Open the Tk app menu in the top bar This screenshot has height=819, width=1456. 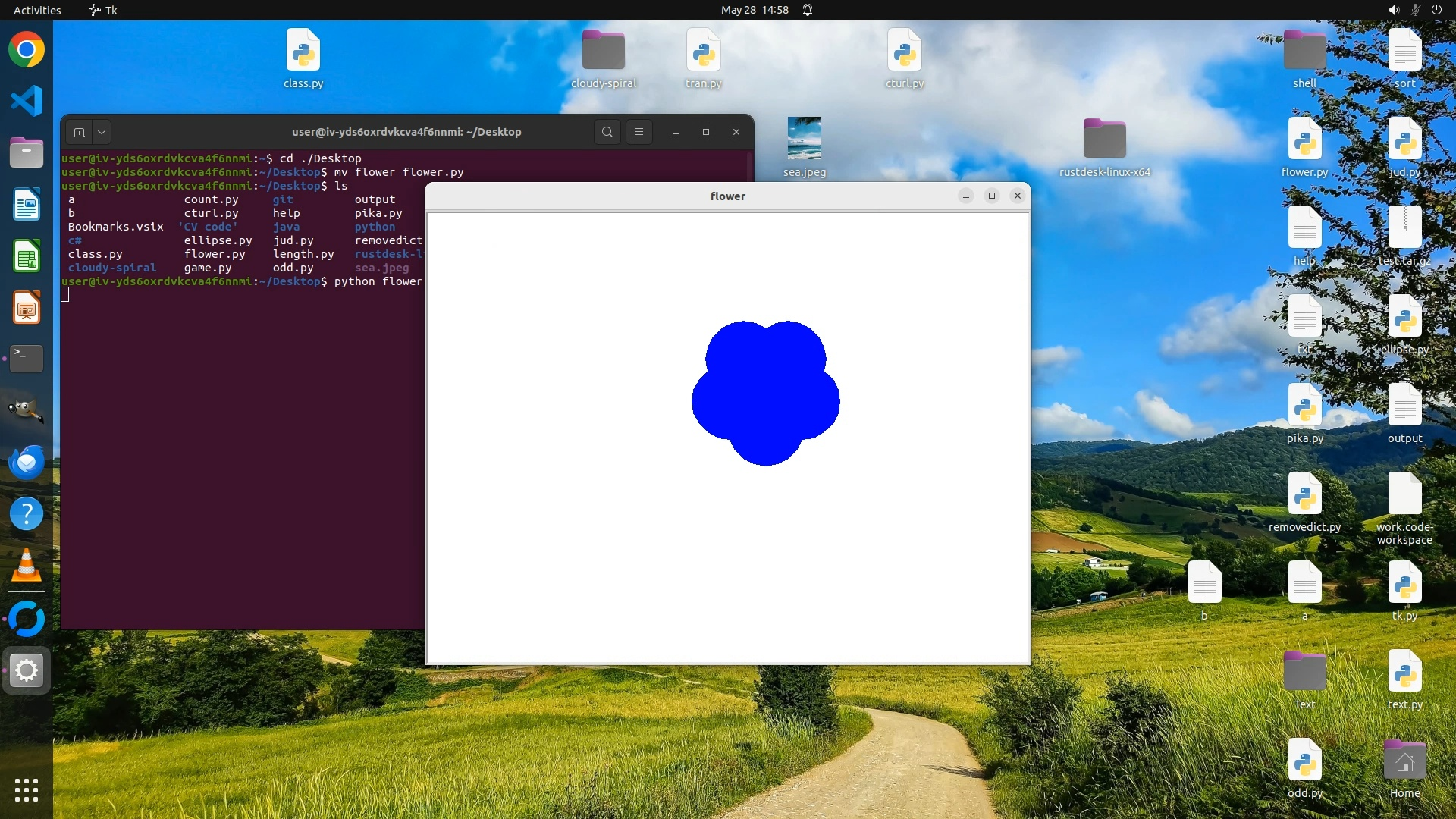click(103, 10)
